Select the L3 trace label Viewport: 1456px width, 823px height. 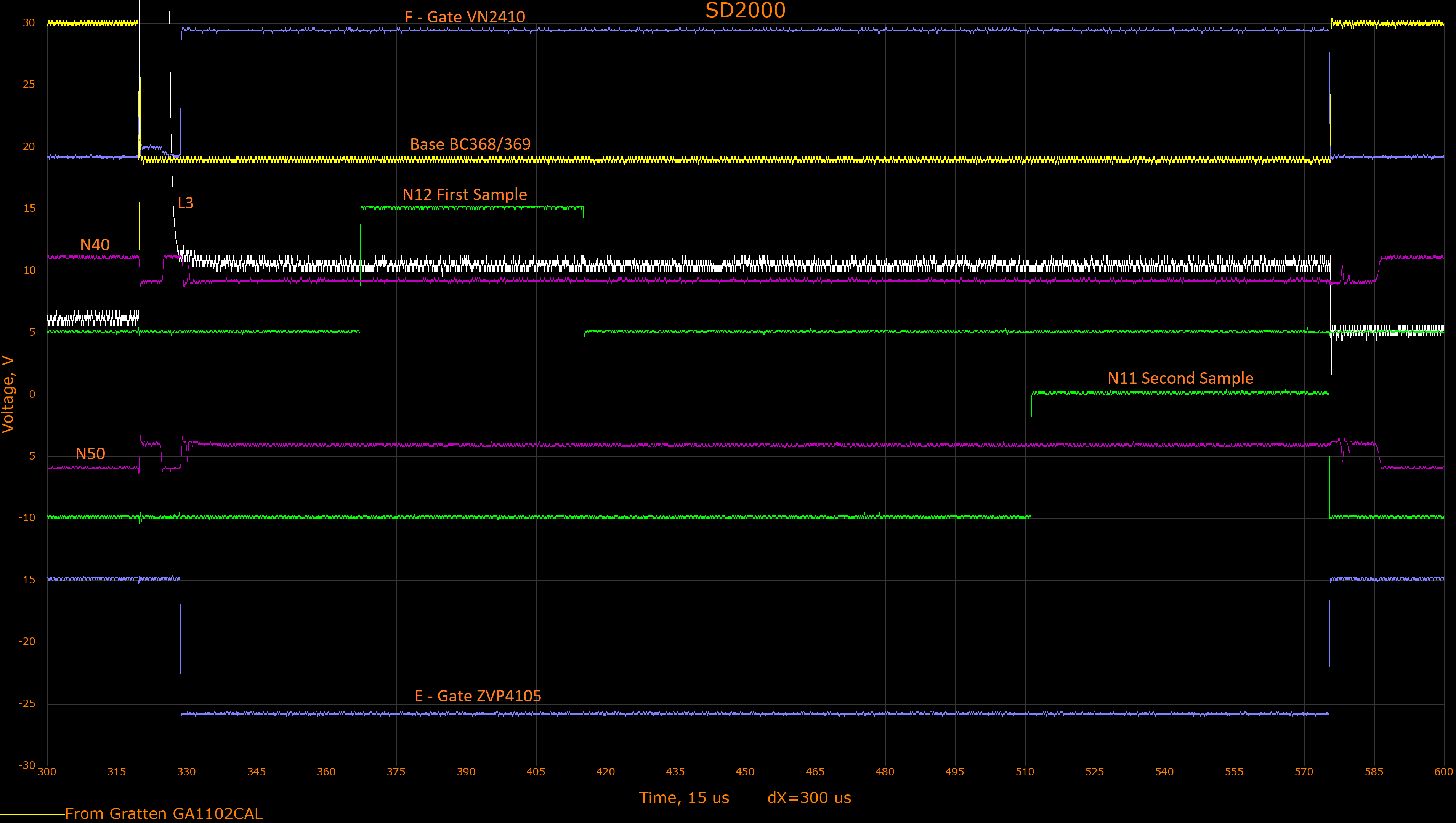[186, 203]
